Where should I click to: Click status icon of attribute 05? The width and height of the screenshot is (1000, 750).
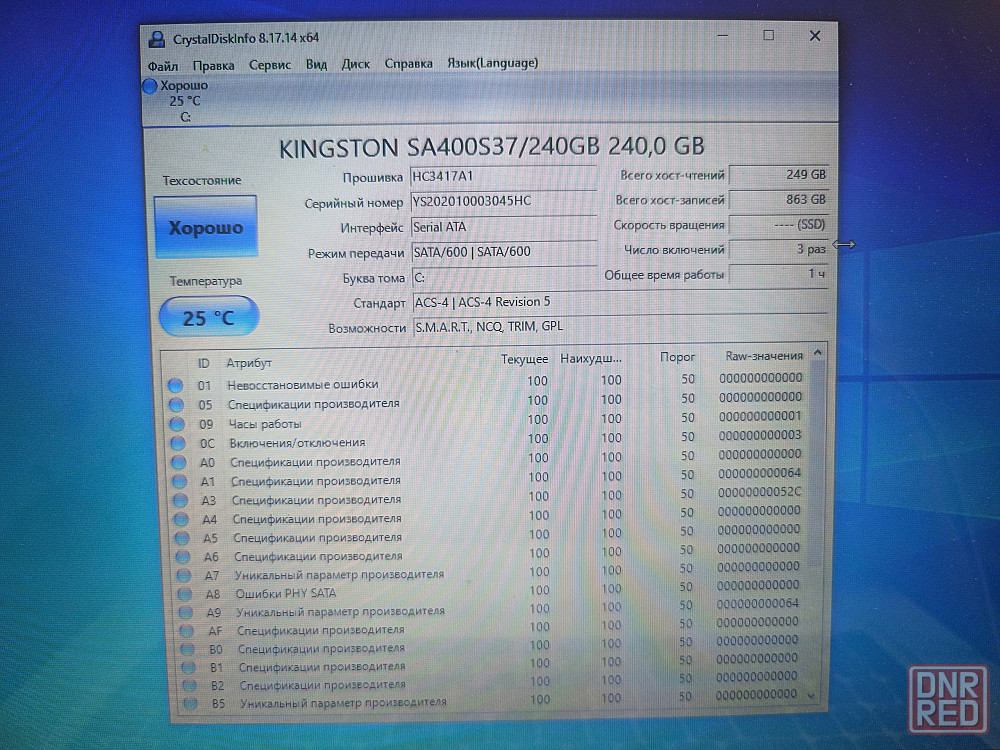pyautogui.click(x=176, y=404)
